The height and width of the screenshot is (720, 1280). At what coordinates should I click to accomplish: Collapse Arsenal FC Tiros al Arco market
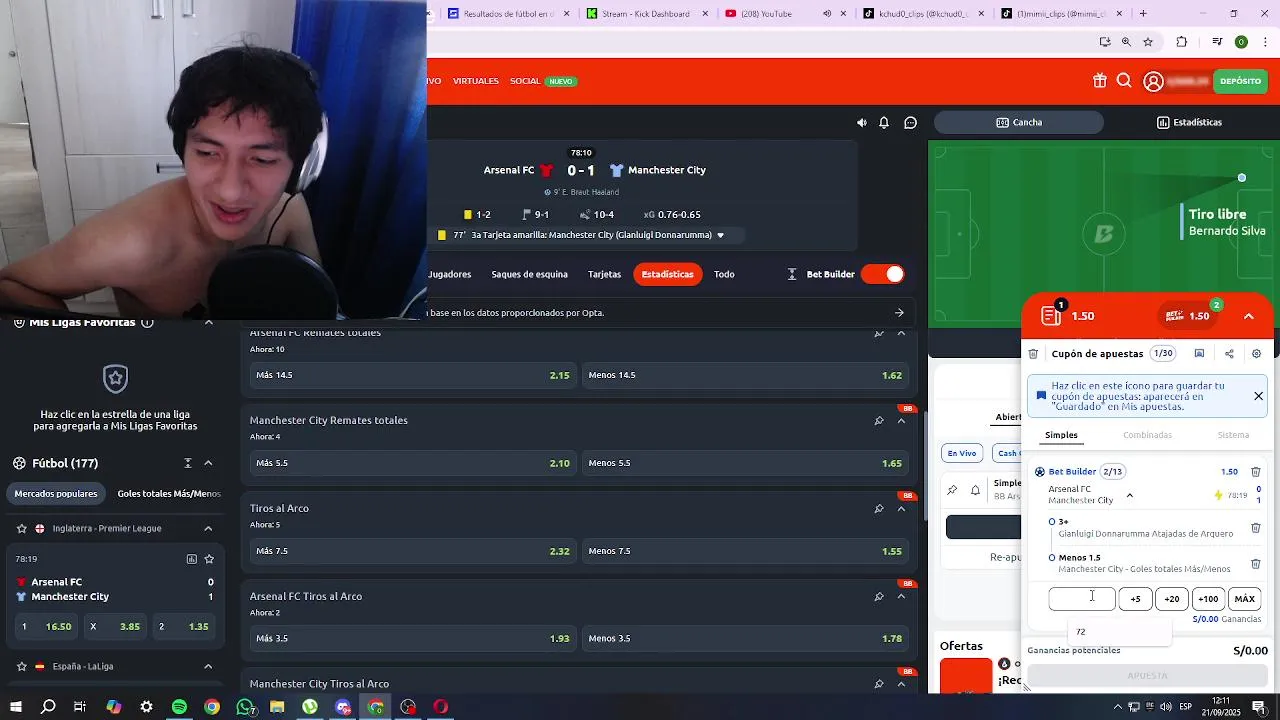click(x=901, y=597)
